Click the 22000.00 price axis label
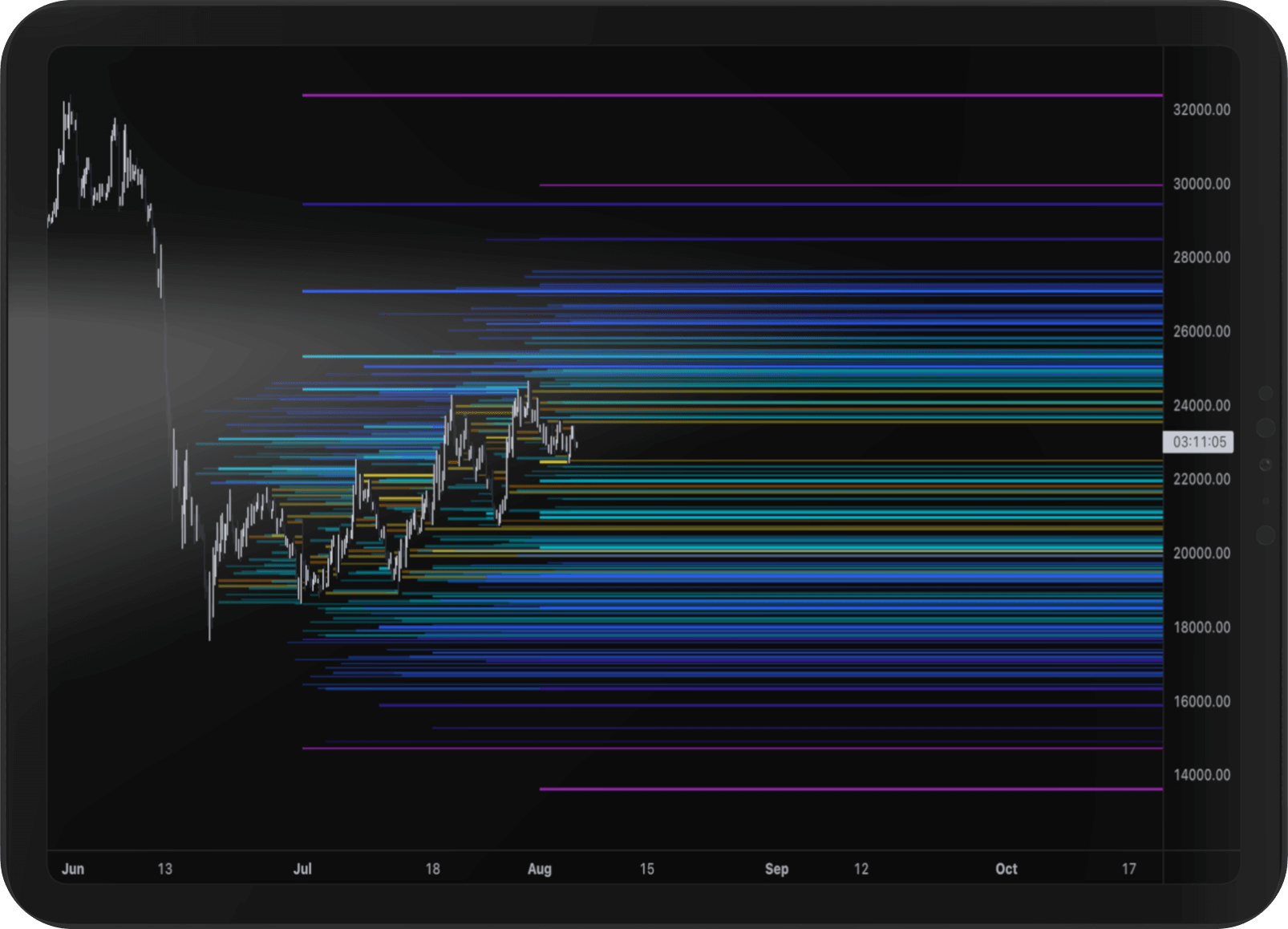 pyautogui.click(x=1201, y=479)
